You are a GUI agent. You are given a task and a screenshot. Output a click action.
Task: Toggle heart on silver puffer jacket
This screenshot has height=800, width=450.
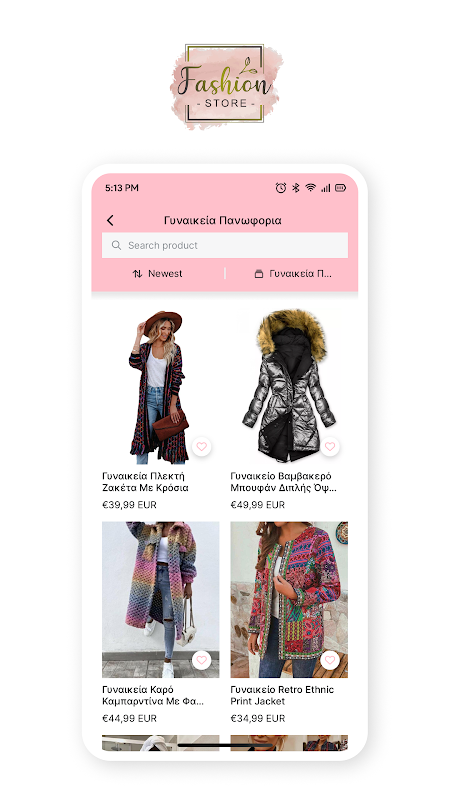click(330, 446)
